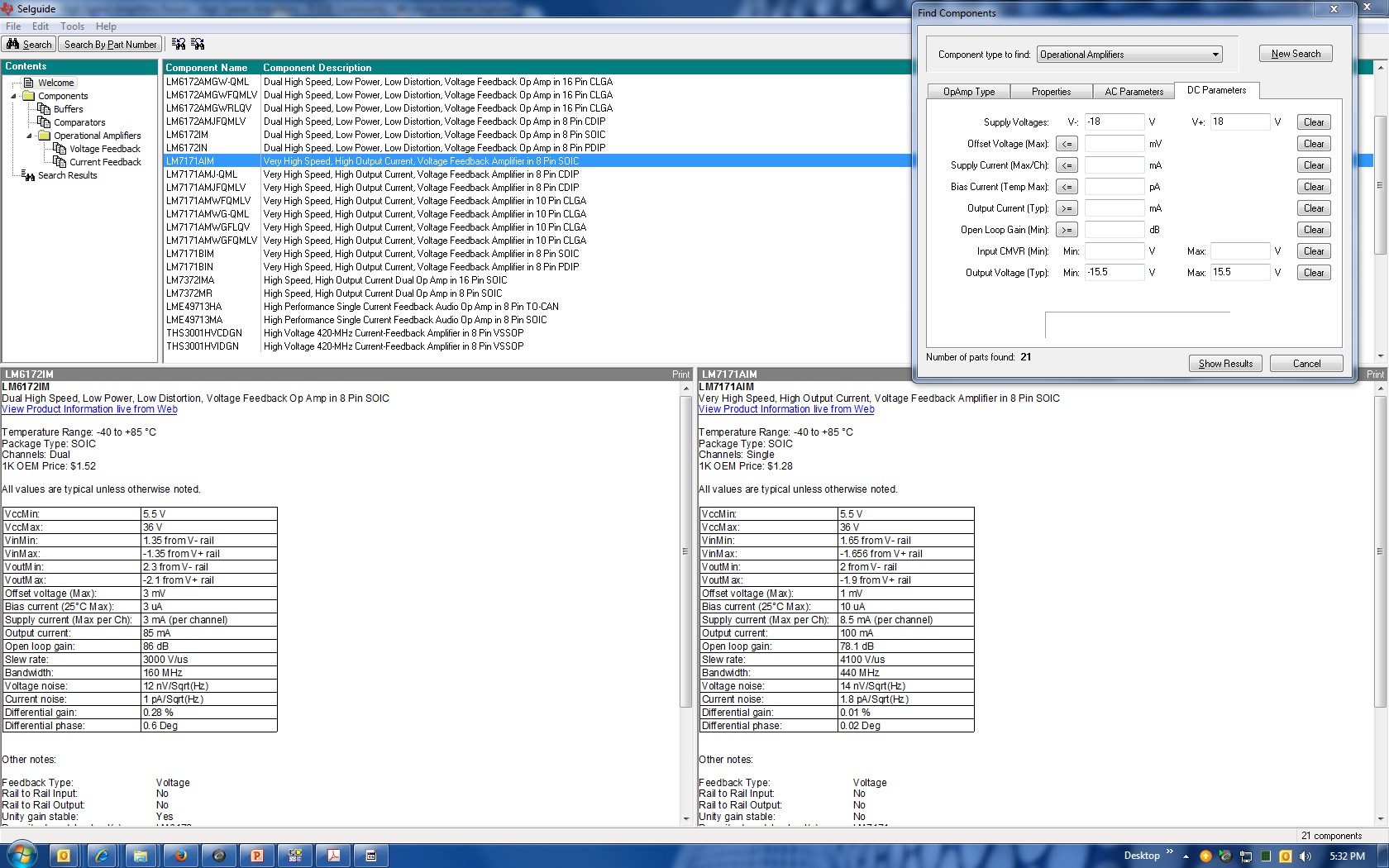Select the Current Feedback documents icon
The height and width of the screenshot is (868, 1389).
(x=60, y=162)
